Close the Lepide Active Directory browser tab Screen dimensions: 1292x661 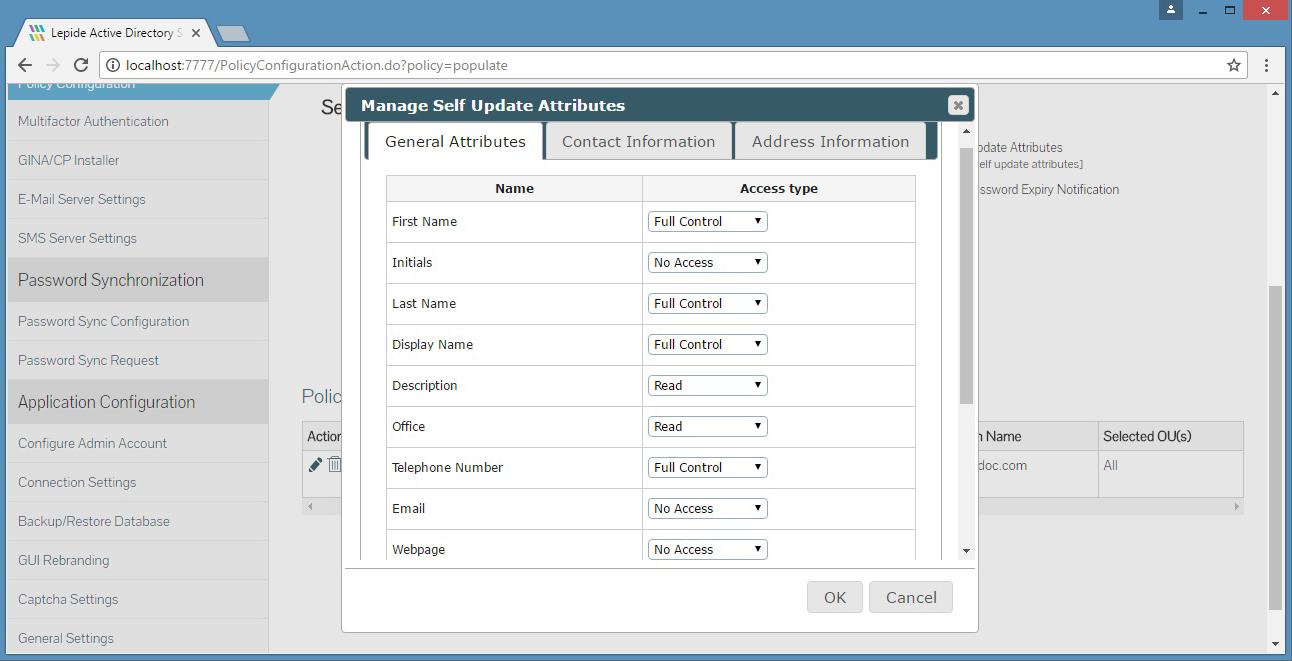tap(196, 33)
